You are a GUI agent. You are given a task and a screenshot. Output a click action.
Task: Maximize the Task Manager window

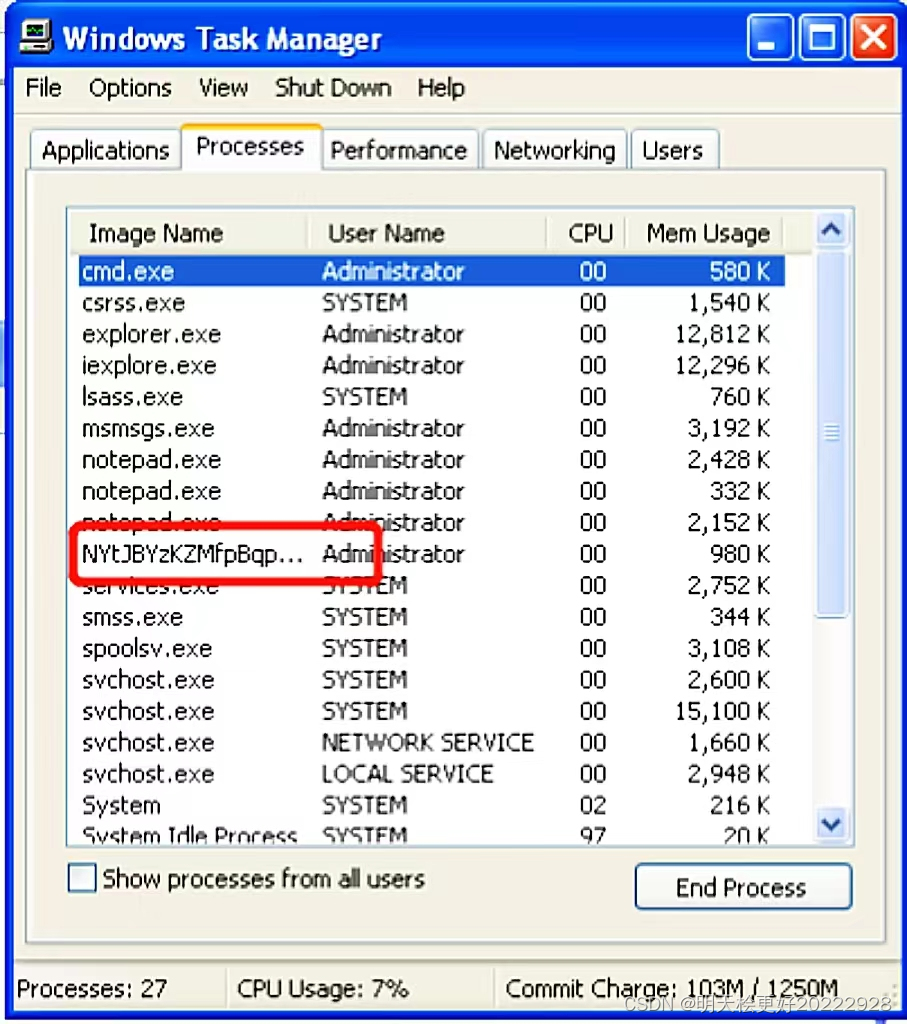821,37
